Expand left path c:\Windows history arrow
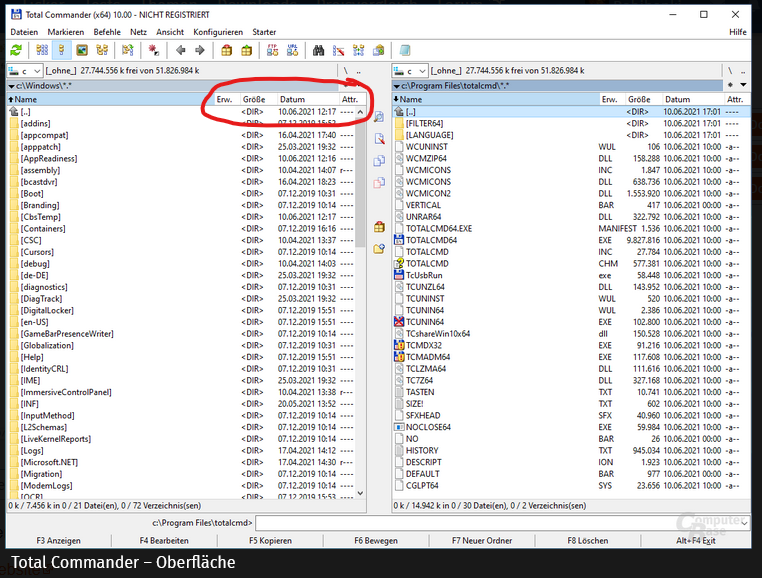Viewport: 762px width, 578px height. coord(11,86)
